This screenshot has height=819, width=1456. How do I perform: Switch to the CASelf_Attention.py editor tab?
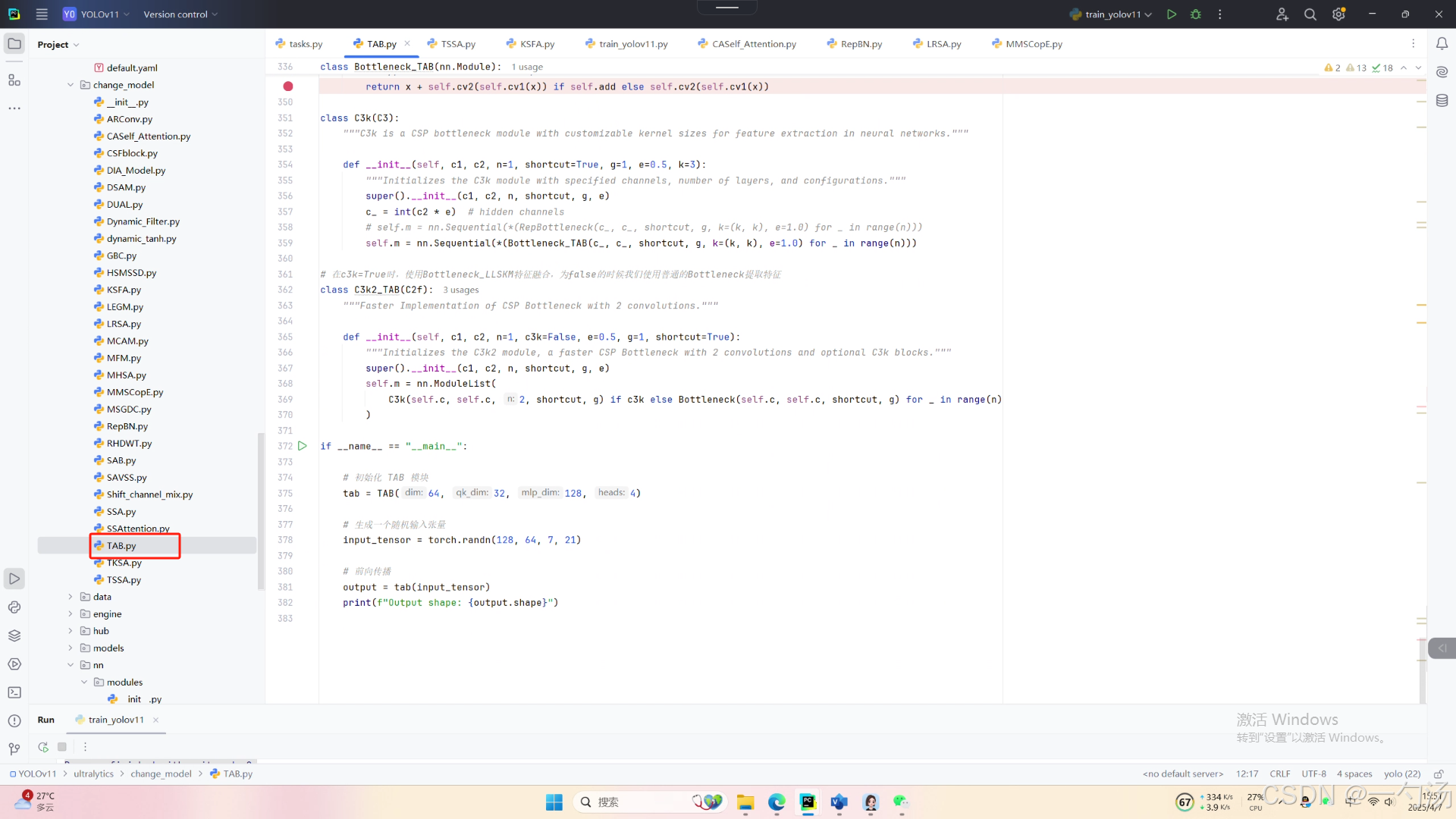(x=753, y=44)
